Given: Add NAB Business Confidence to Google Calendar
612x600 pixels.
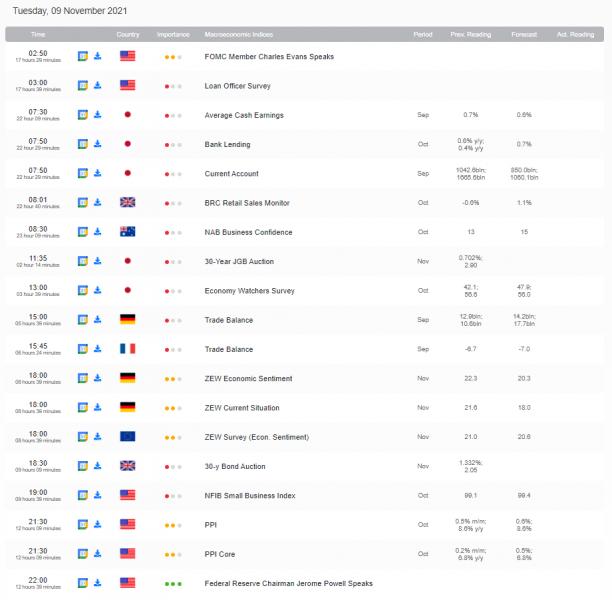Looking at the screenshot, I should (83, 232).
